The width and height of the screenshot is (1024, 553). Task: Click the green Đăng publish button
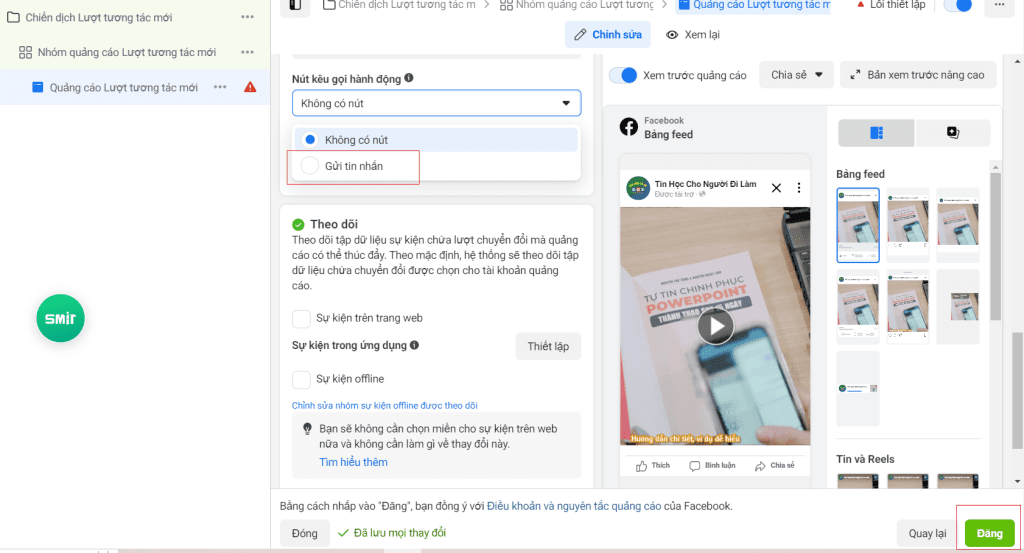pyautogui.click(x=989, y=533)
